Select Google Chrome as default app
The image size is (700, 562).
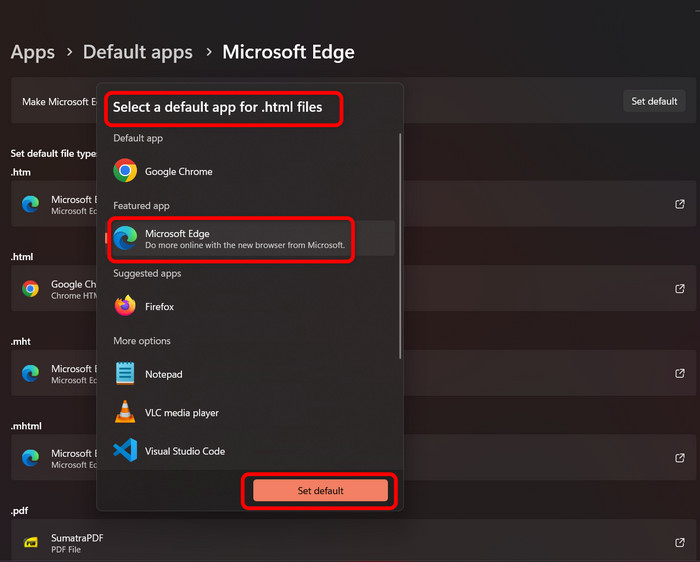250,171
